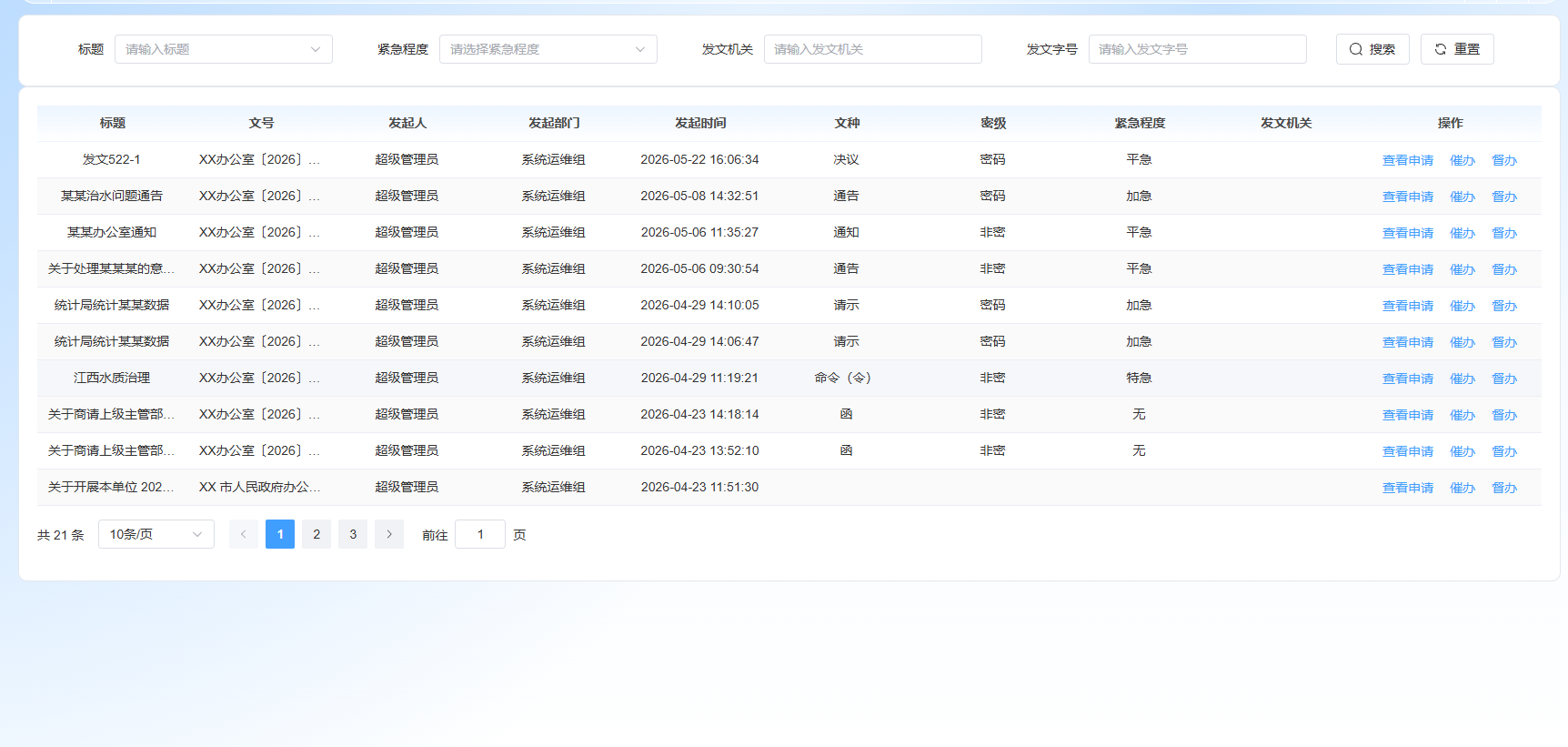Click the 标题 column header
Viewport: 1568px width, 747px height.
pyautogui.click(x=112, y=123)
